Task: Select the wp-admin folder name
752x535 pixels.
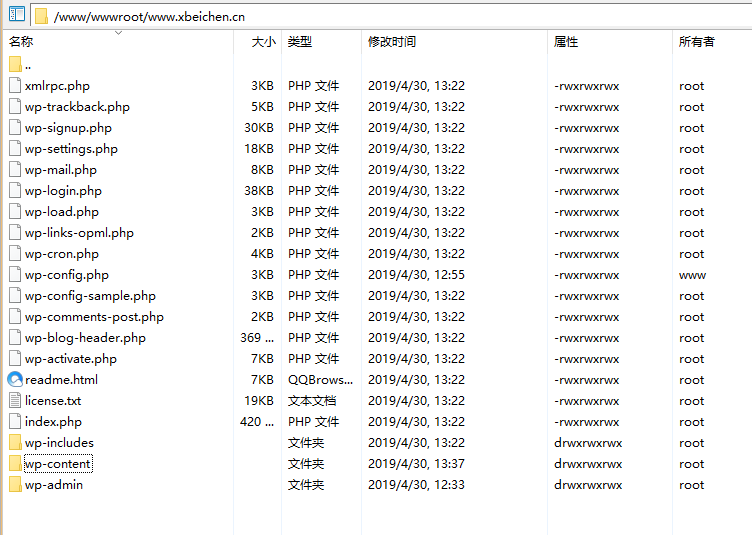Action: (54, 485)
